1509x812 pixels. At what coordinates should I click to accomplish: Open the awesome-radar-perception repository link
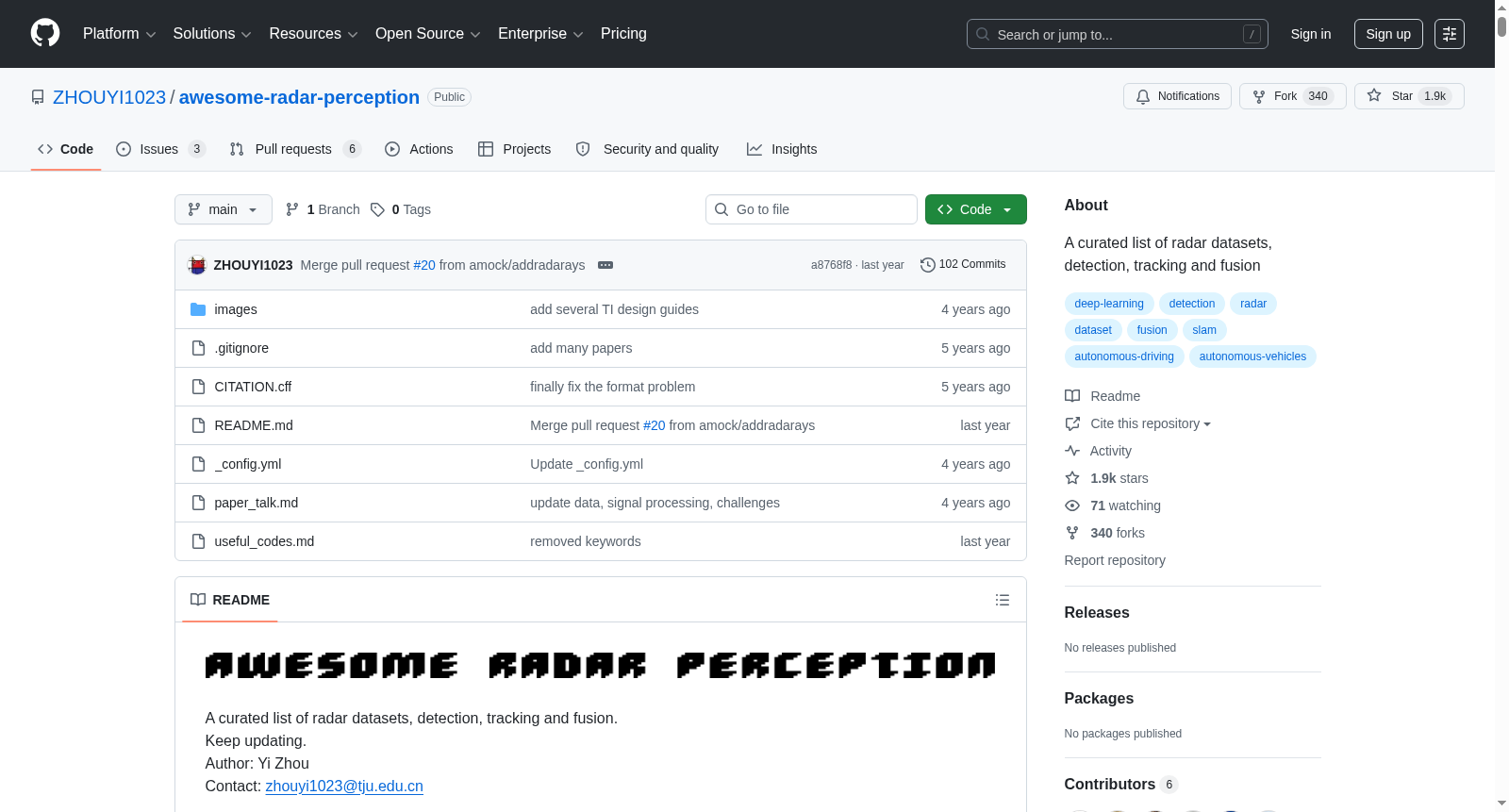pyautogui.click(x=299, y=97)
